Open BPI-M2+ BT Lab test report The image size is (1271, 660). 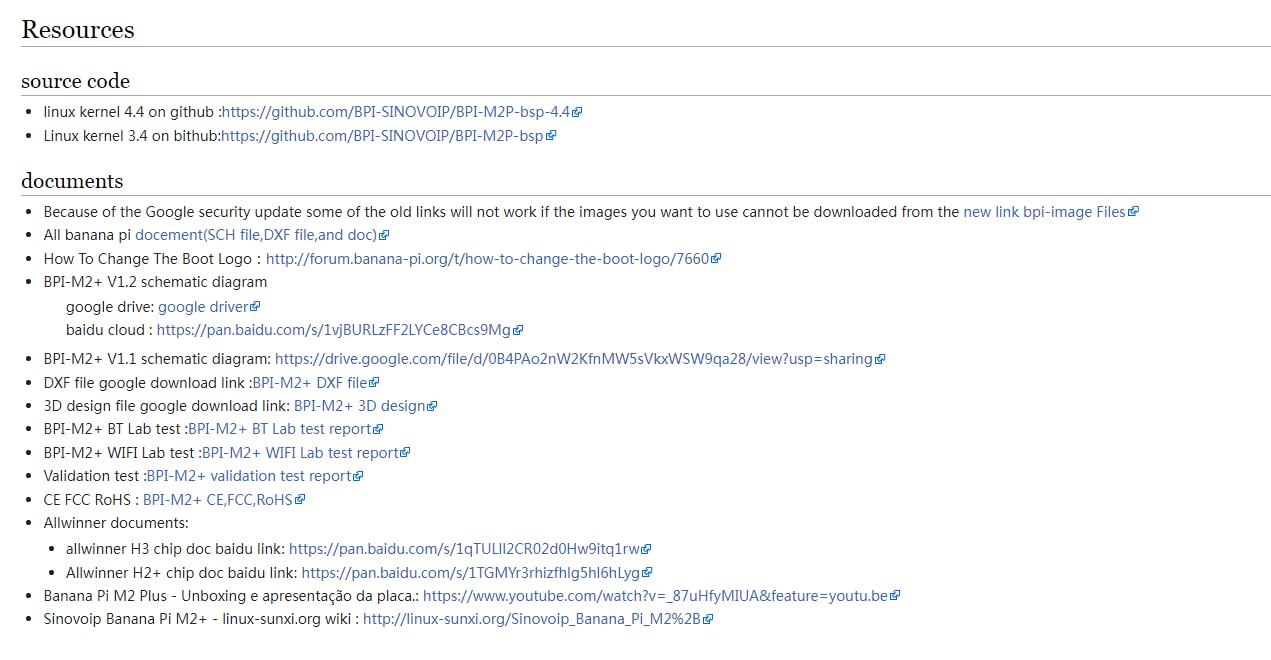pyautogui.click(x=280, y=429)
